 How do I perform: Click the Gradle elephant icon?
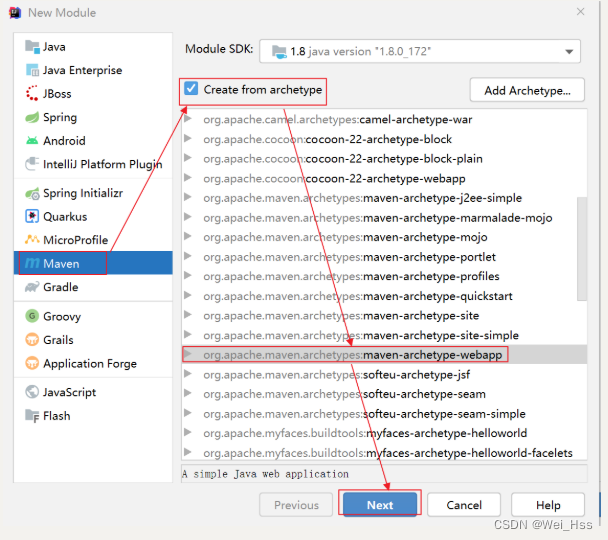[32, 287]
